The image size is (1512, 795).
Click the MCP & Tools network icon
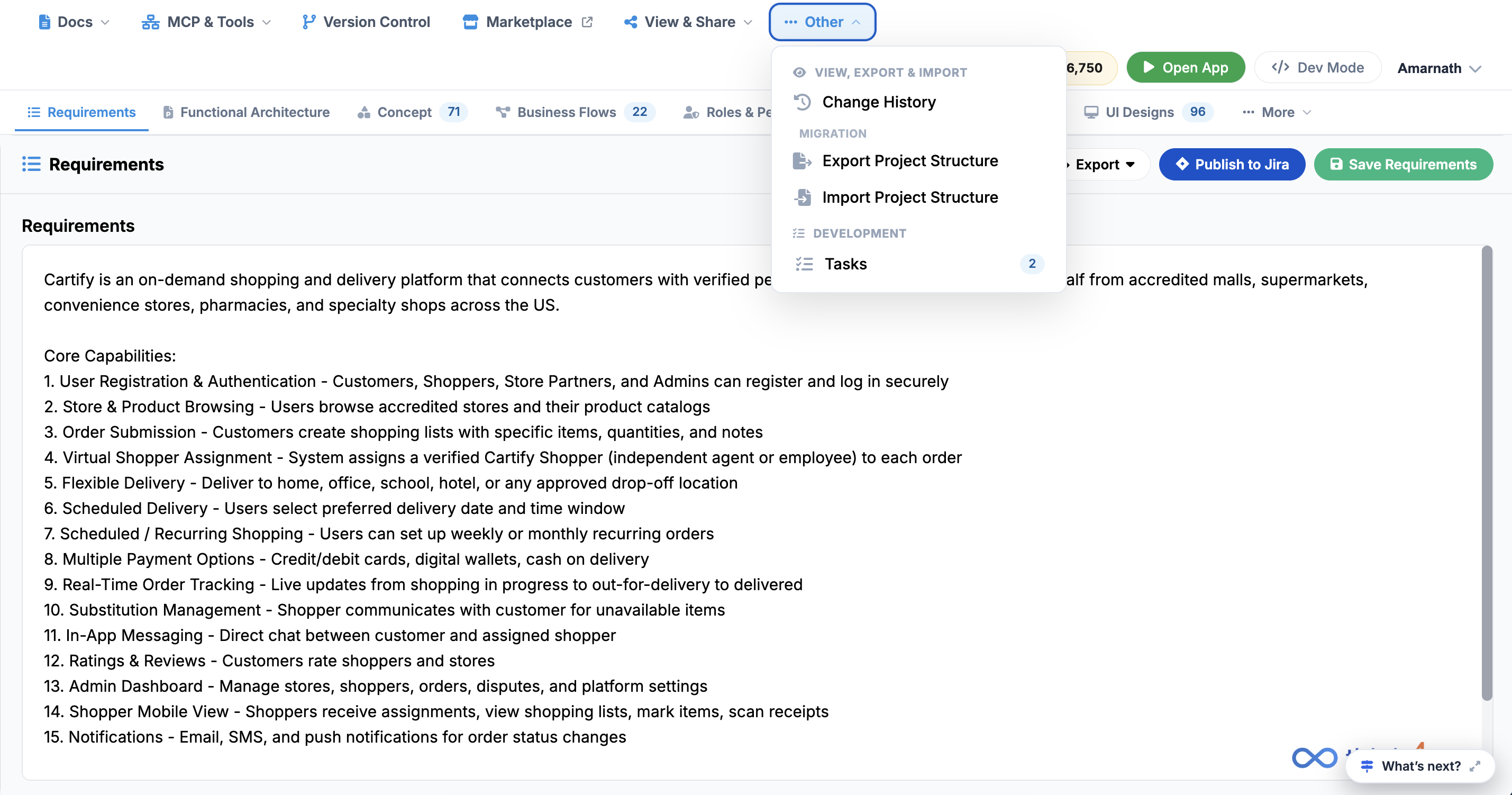tap(150, 22)
